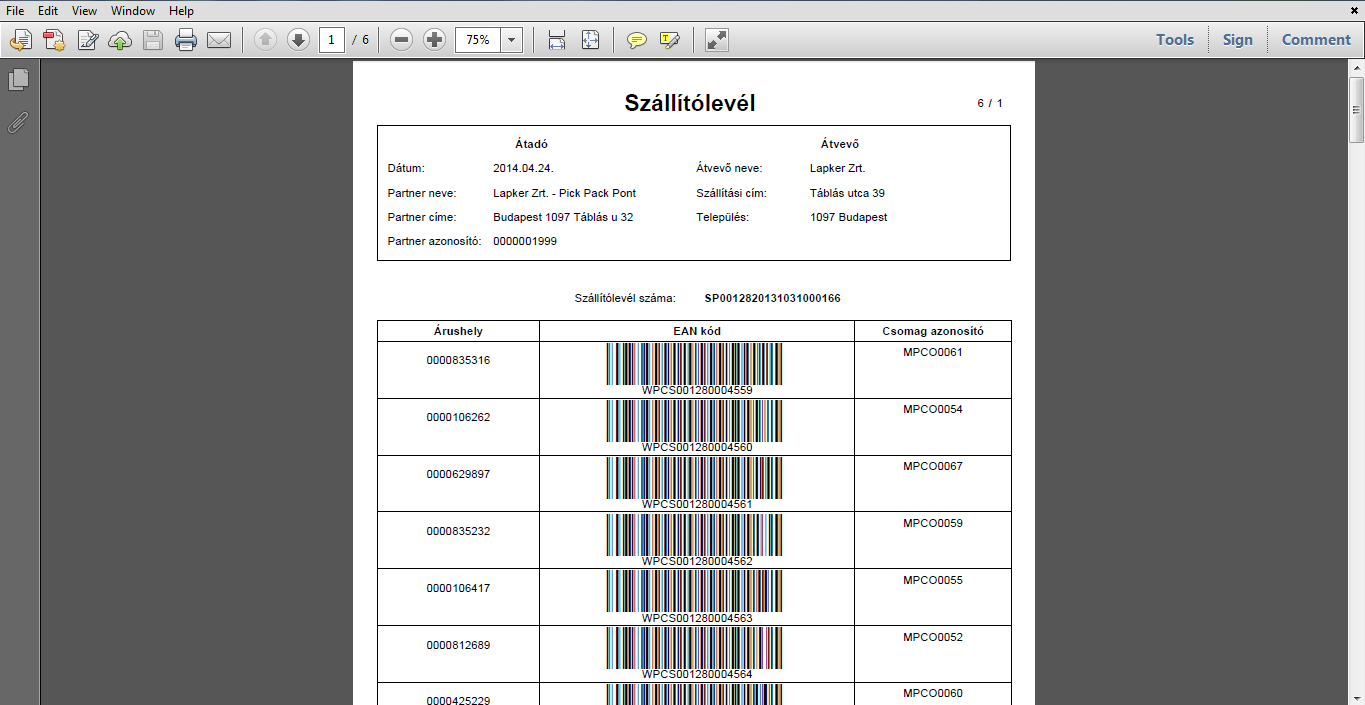
Task: Click the vertical scrollbar thumb
Action: coord(1357,109)
